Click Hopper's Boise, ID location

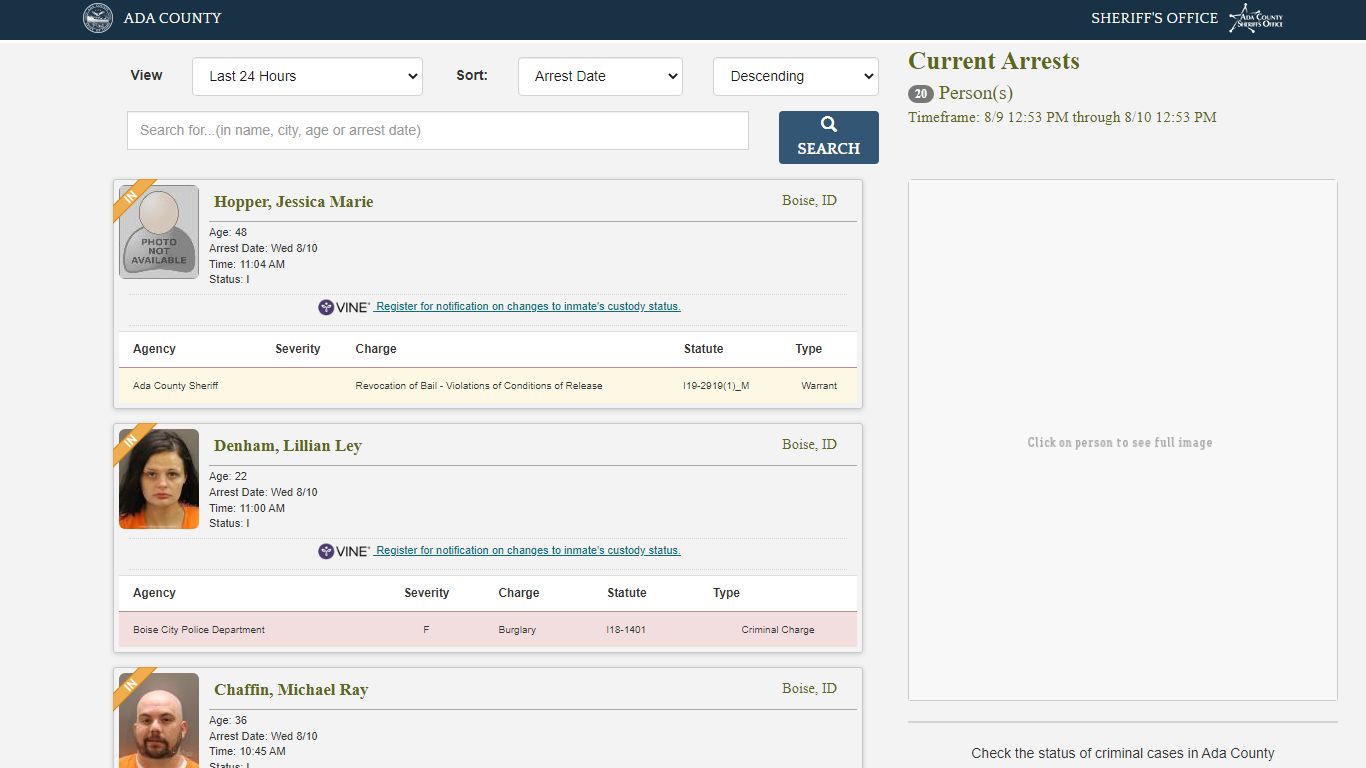(x=809, y=201)
